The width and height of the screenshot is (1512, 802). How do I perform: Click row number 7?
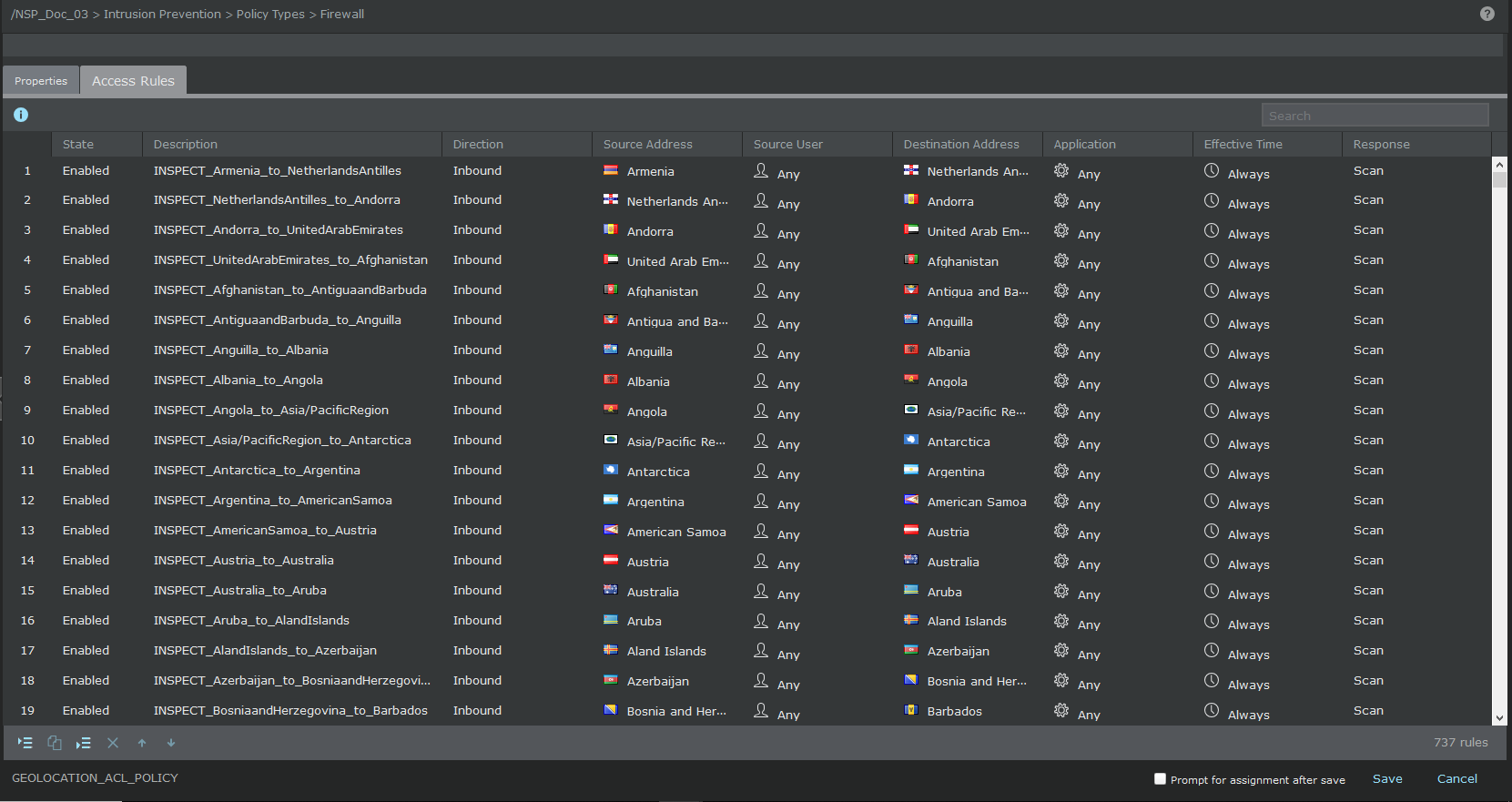tap(27, 350)
